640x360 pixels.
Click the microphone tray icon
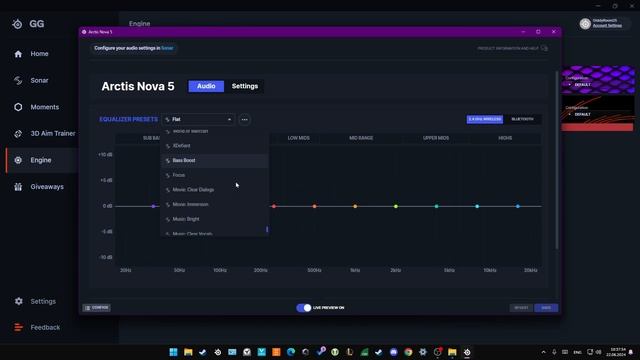point(554,352)
